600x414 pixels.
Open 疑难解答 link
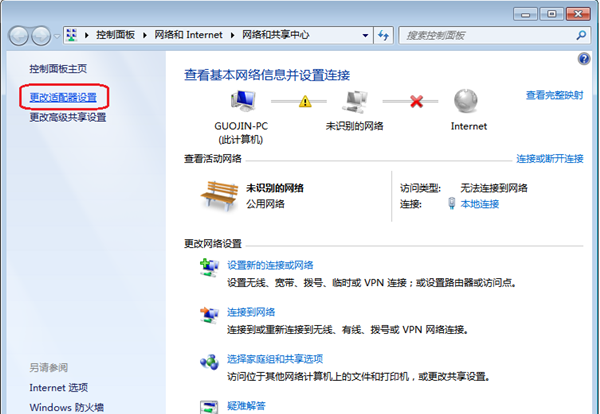tap(246, 406)
